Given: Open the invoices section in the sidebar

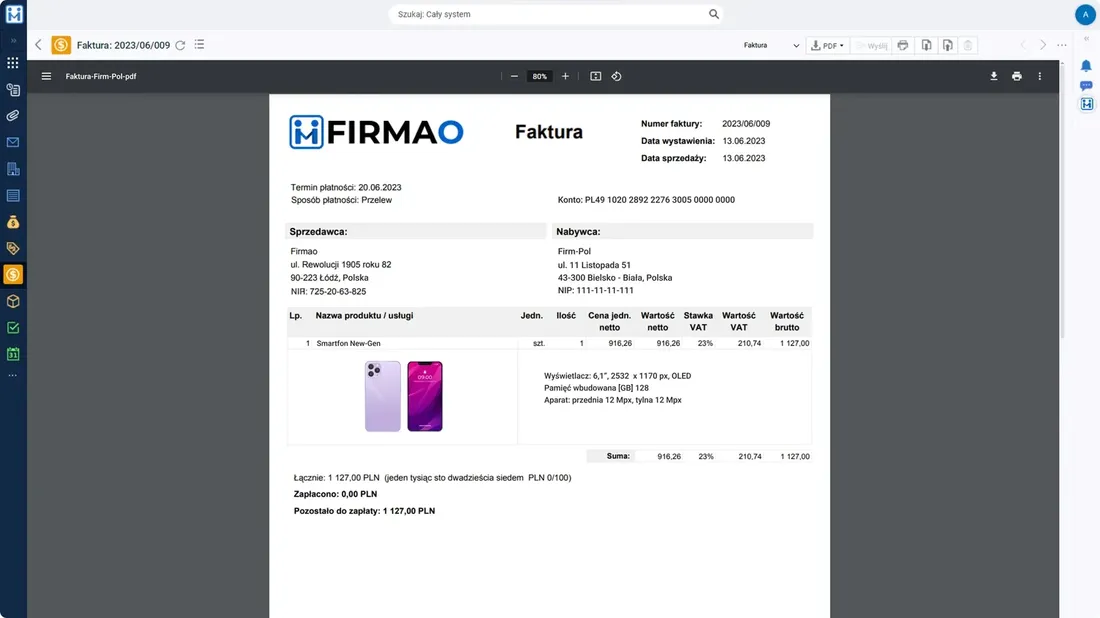Looking at the screenshot, I should click(x=12, y=273).
